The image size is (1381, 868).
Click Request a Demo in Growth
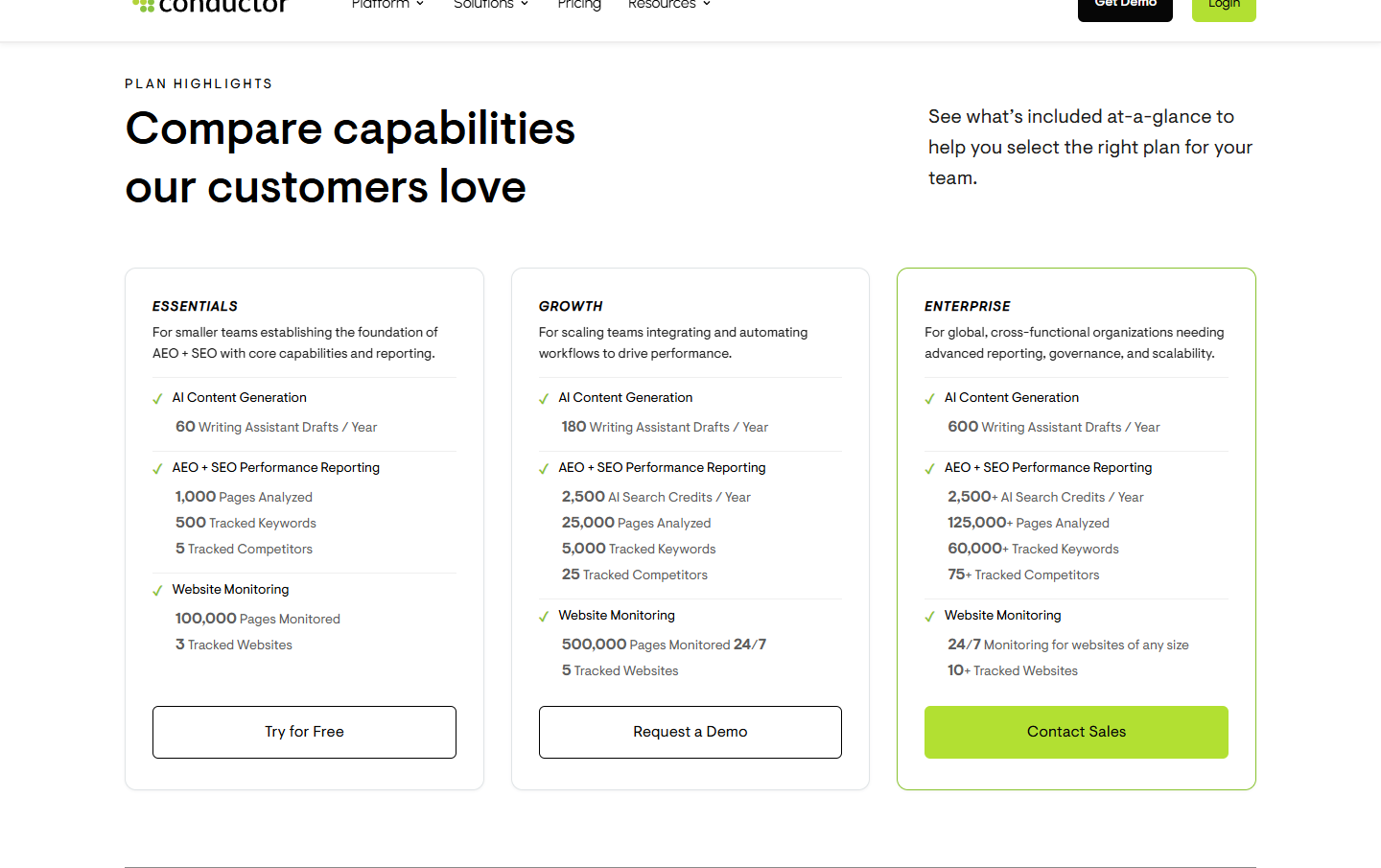[x=690, y=732]
